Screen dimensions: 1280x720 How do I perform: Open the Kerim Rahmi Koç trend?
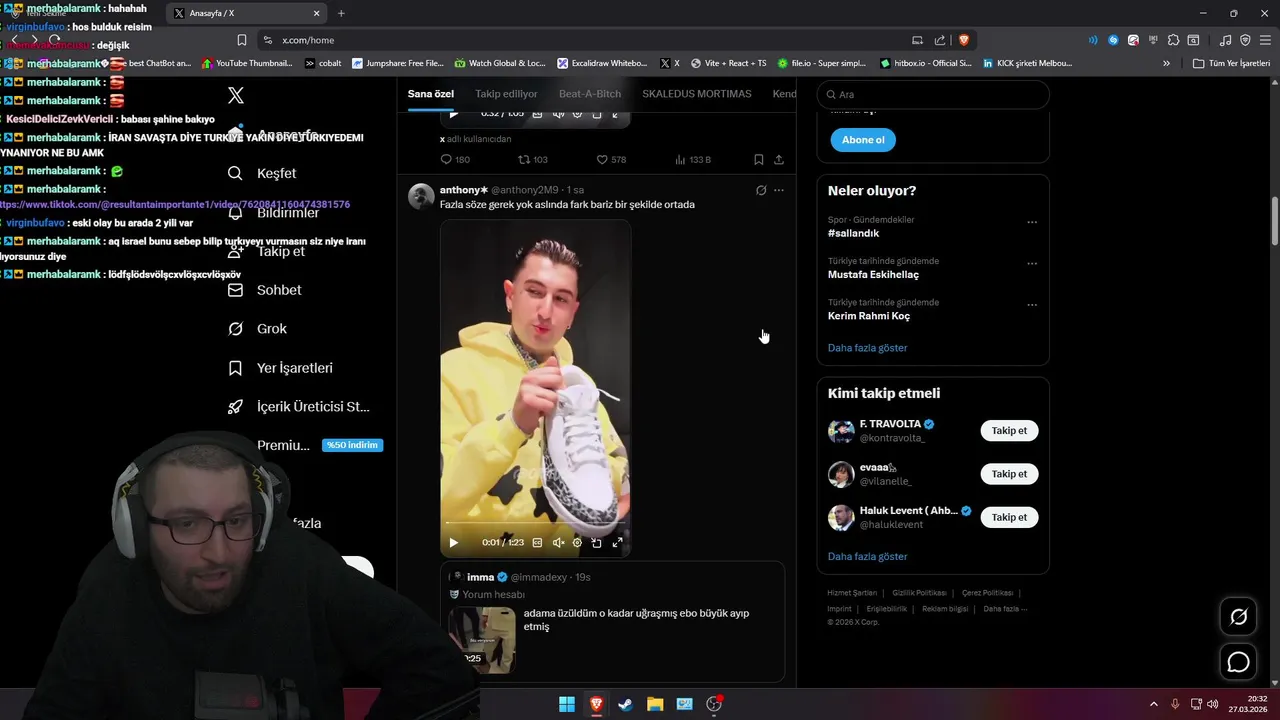pyautogui.click(x=869, y=316)
